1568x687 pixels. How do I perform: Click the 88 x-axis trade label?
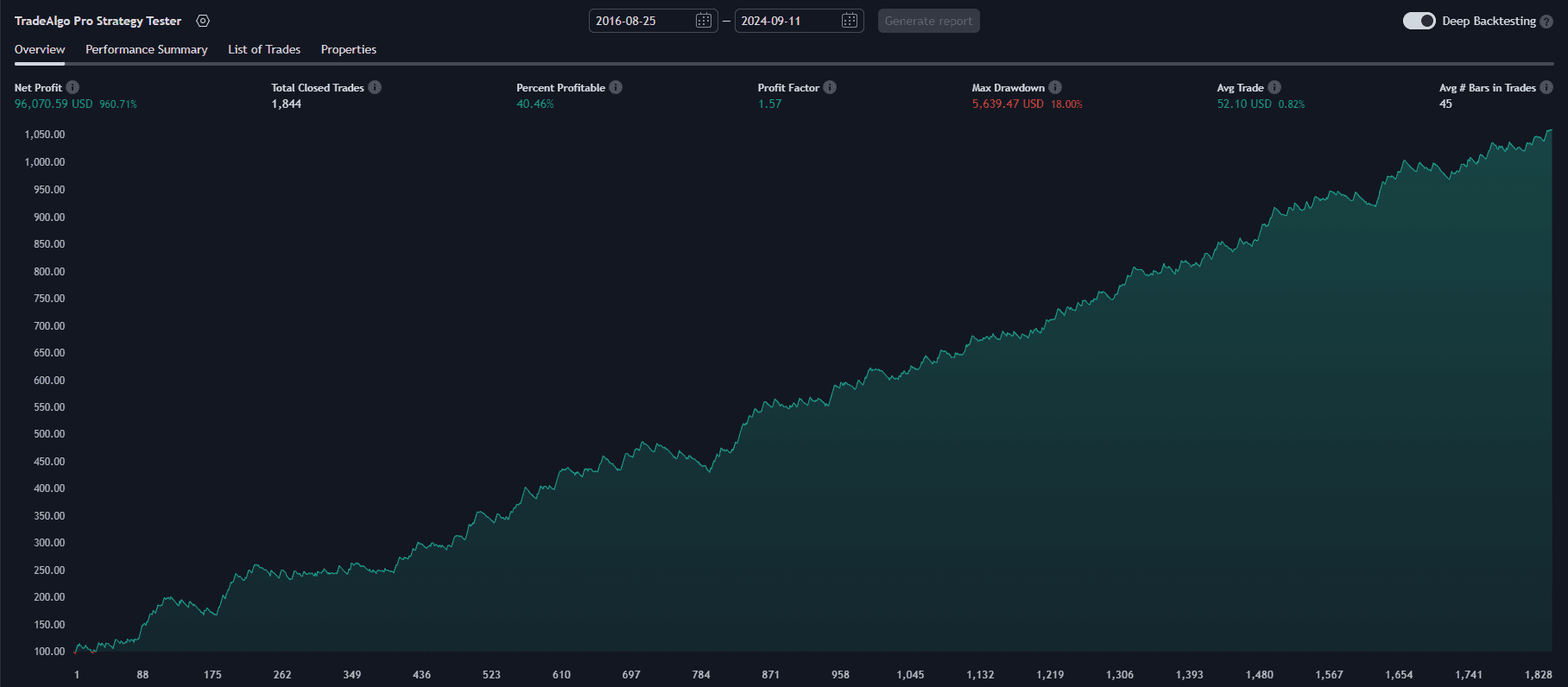pos(142,675)
